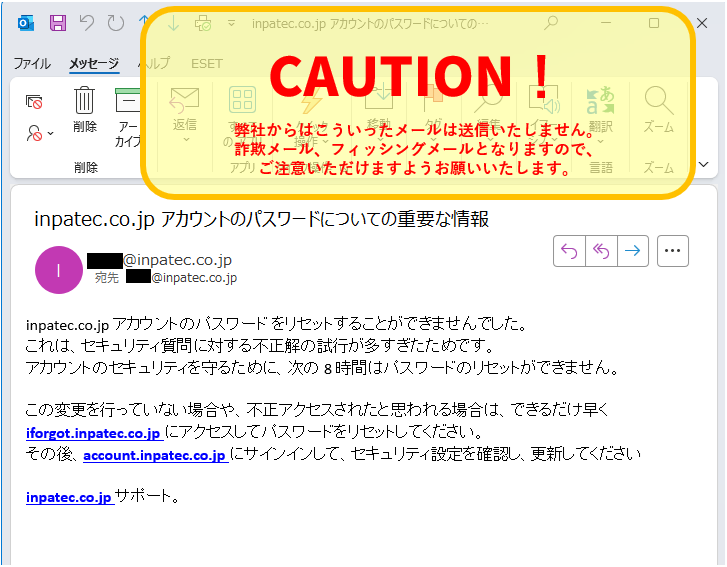This screenshot has width=727, height=567.
Task: Delete this message with the trash icon
Action: pyautogui.click(x=85, y=110)
